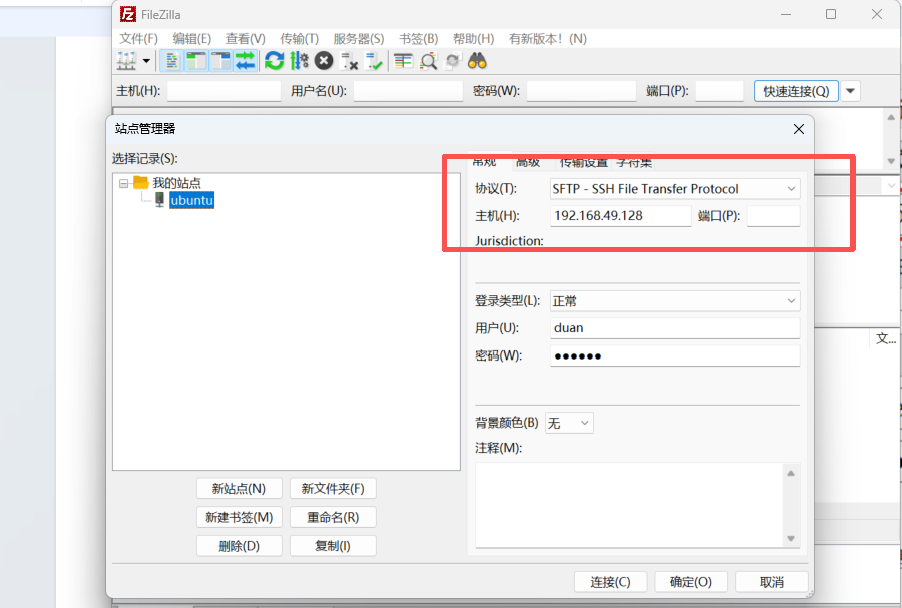Disconnect from the current server icon
Viewport: 902px width, 608px height.
click(x=349, y=60)
